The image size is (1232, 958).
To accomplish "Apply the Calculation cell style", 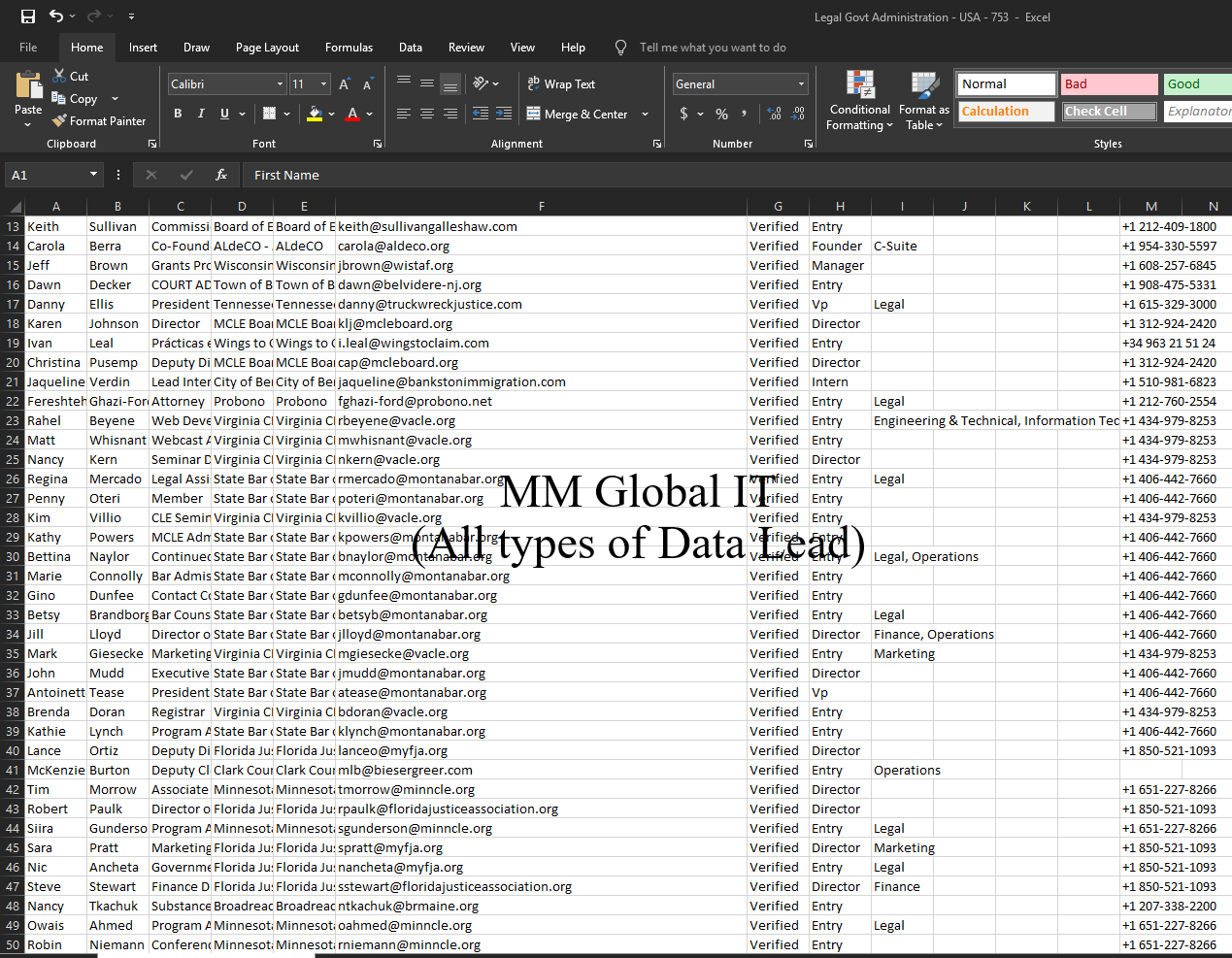I will pos(1007,112).
